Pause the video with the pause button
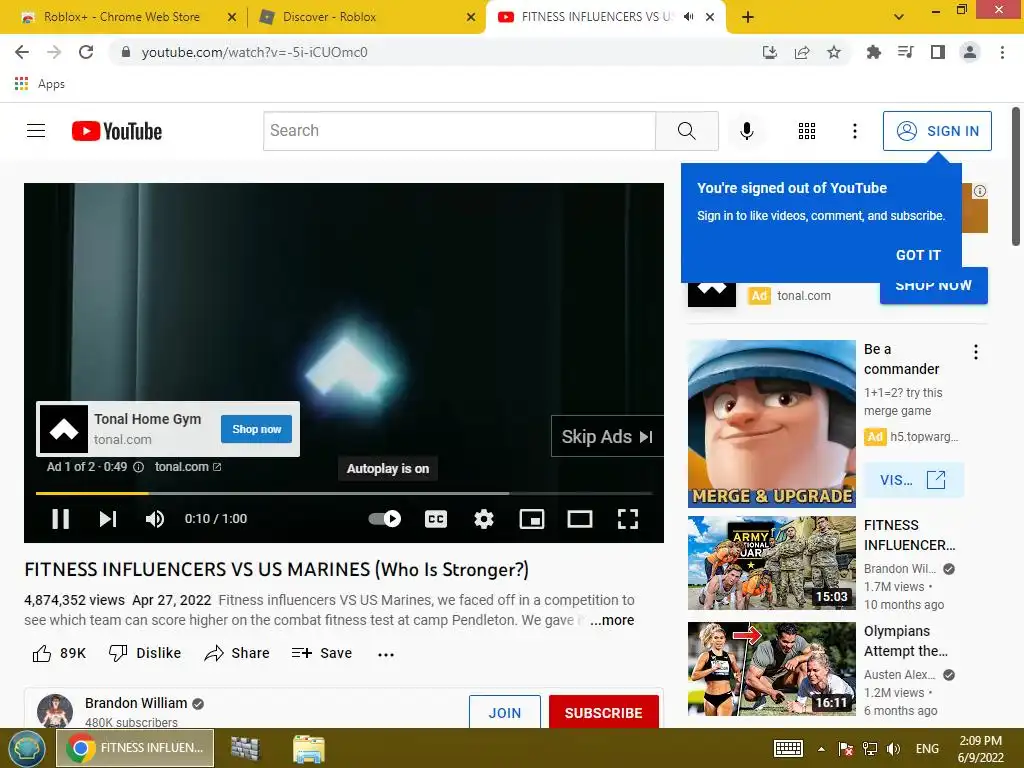Viewport: 1024px width, 768px height. pyautogui.click(x=61, y=519)
